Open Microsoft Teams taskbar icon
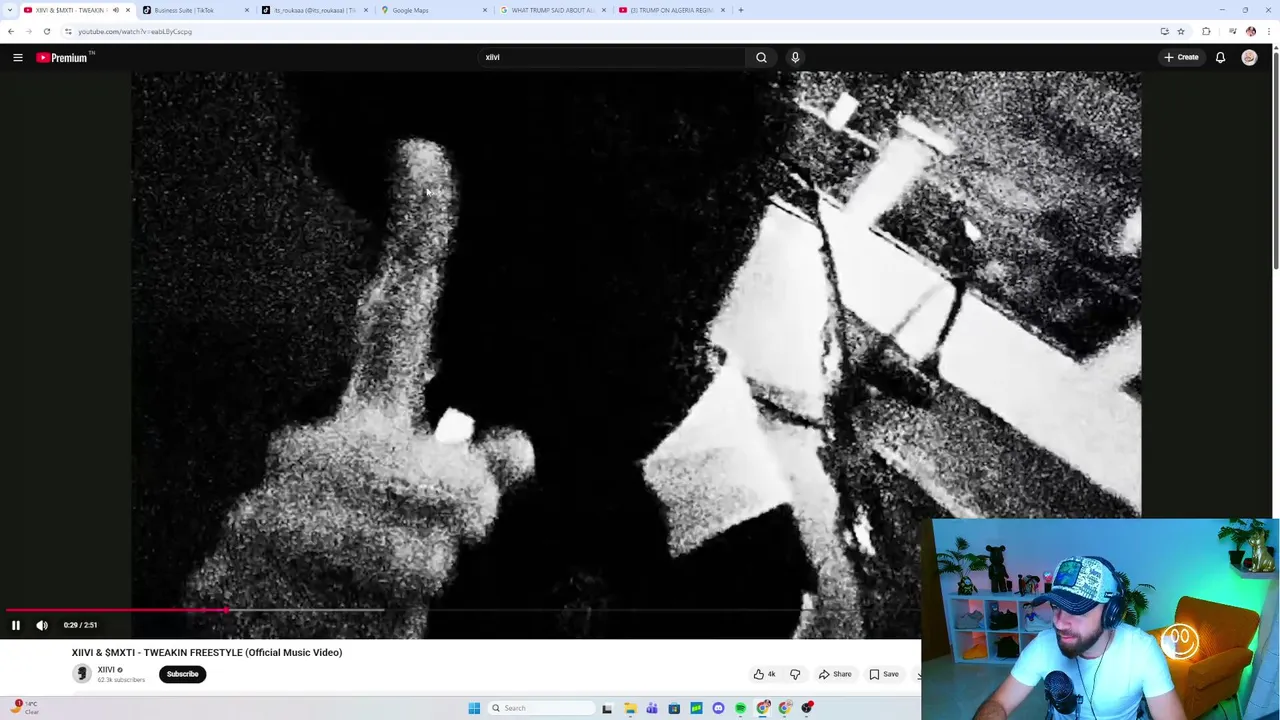 (x=652, y=708)
